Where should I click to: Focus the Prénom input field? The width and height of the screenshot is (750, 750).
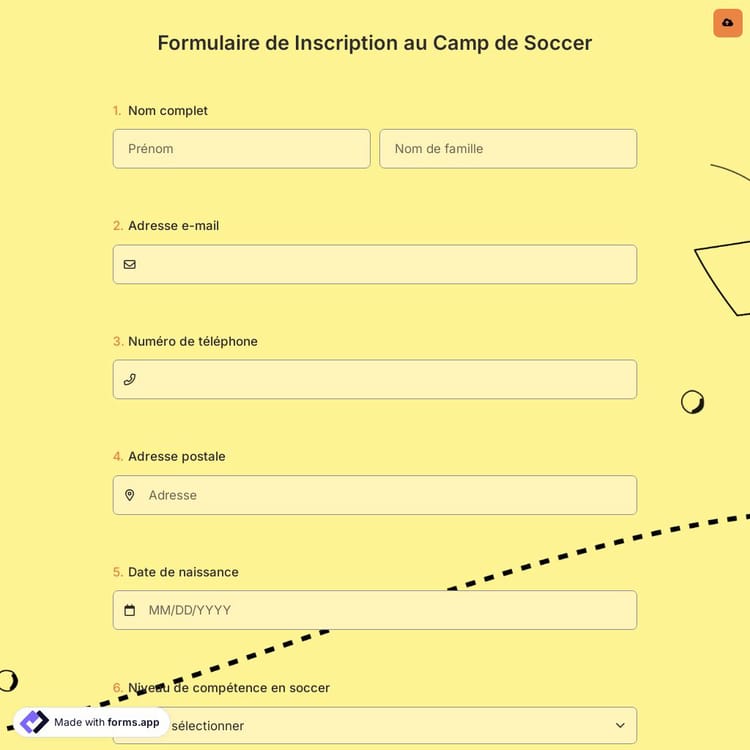coord(241,149)
